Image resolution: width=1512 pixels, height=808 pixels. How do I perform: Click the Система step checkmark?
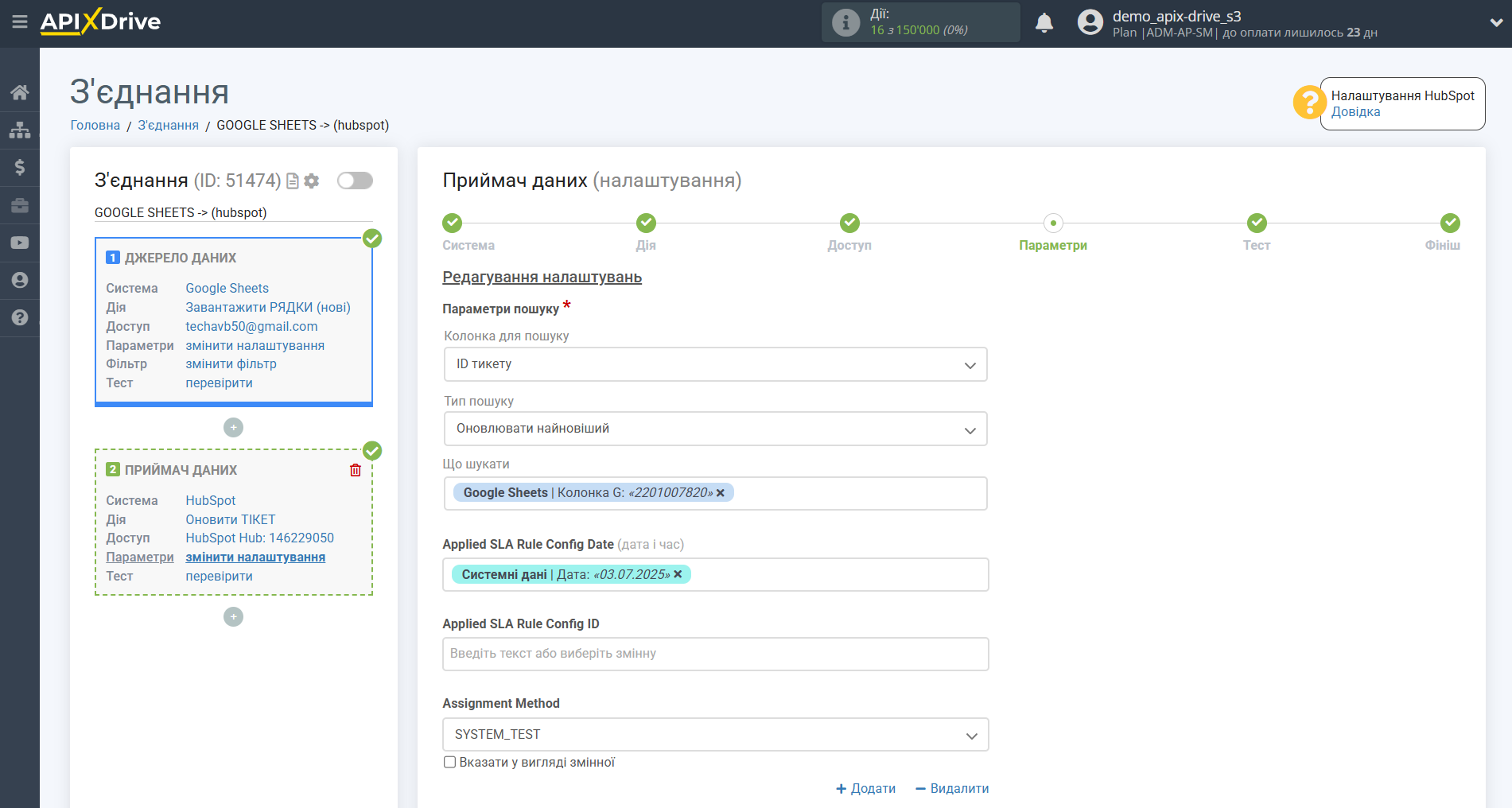(453, 223)
